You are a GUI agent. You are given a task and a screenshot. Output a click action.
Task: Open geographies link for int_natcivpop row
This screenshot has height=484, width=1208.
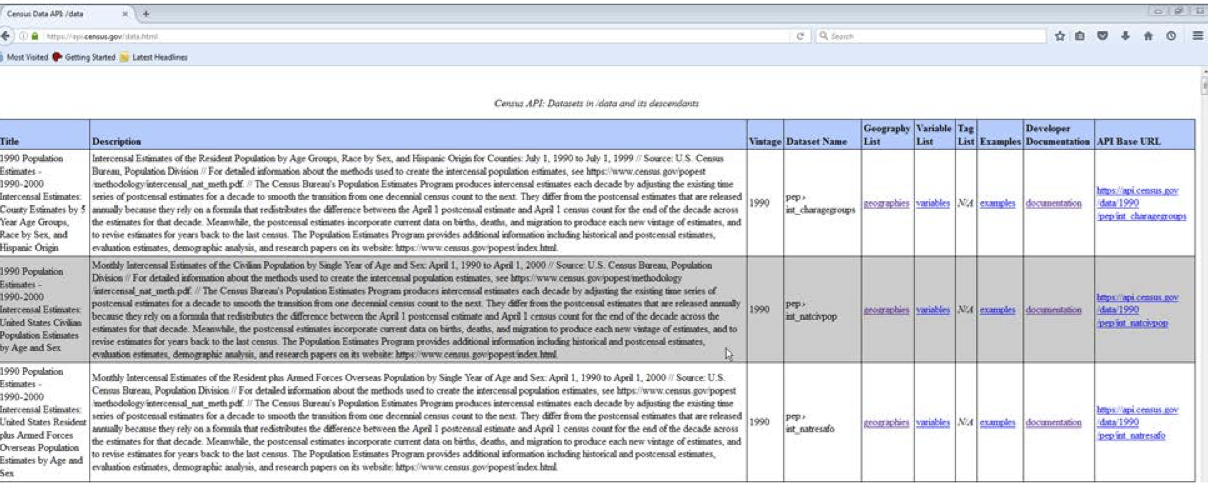[x=886, y=310]
